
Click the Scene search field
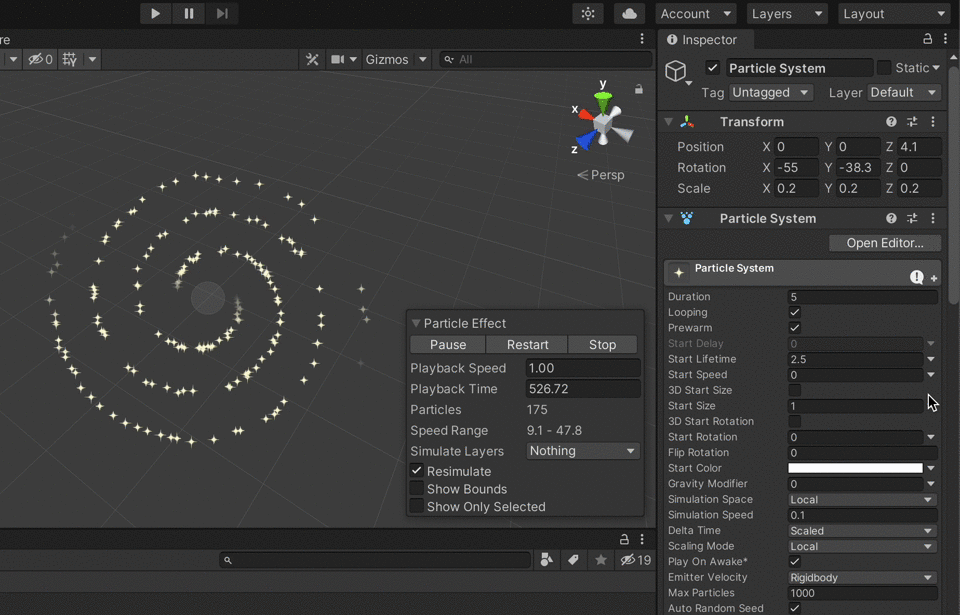click(x=545, y=59)
